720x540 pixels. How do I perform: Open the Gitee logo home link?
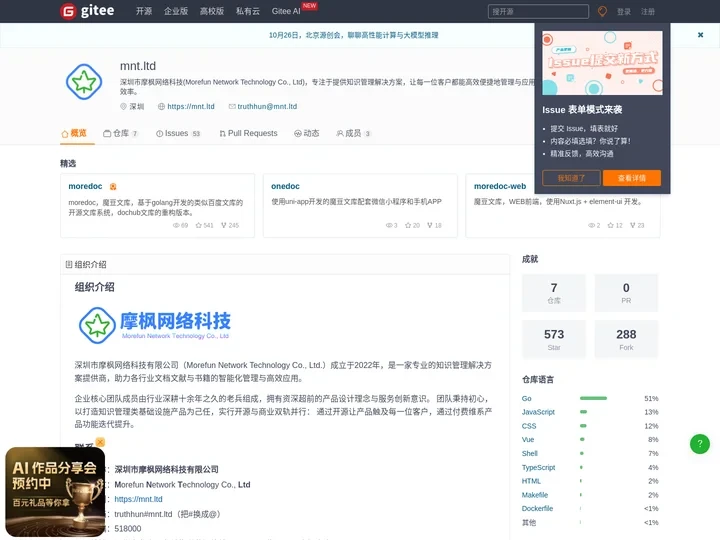tap(87, 11)
